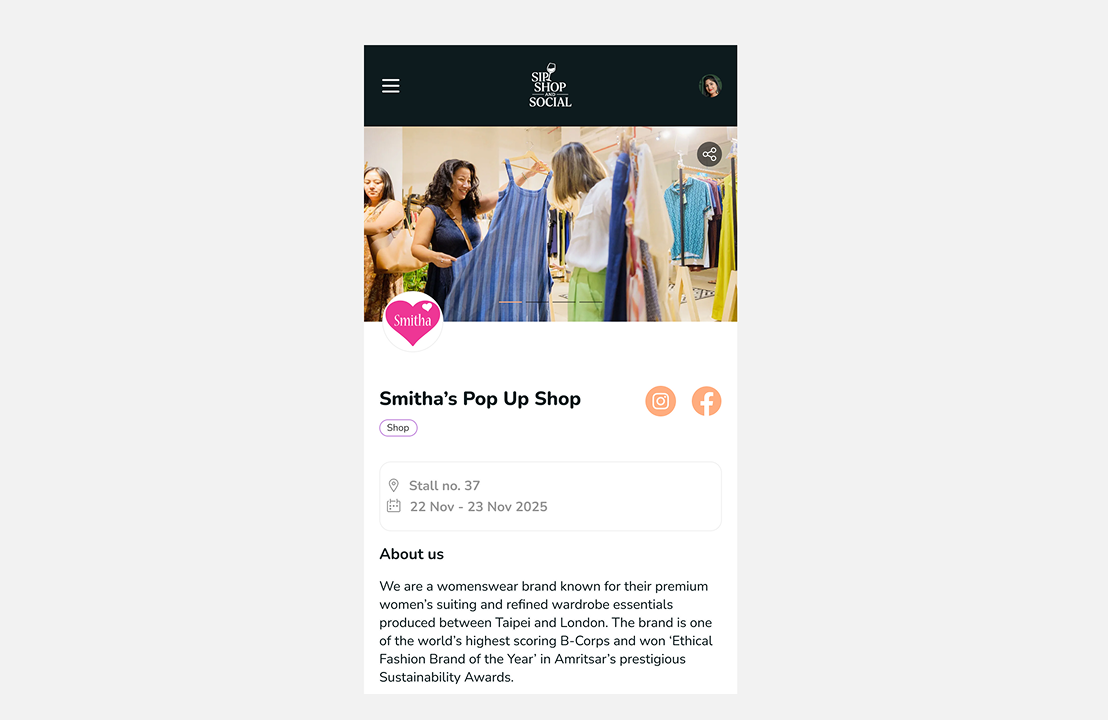Click the 22 Nov - 23 Nov 2025 dates
The width and height of the screenshot is (1108, 720).
click(x=478, y=507)
